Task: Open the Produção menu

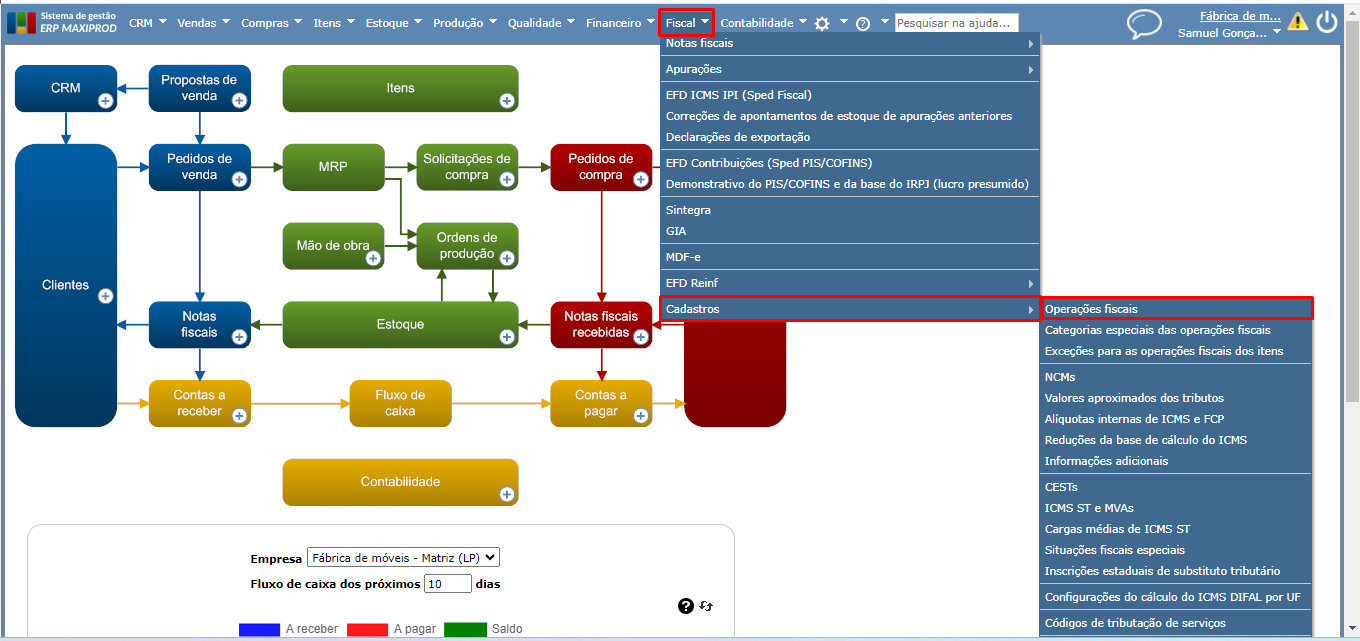Action: [x=464, y=23]
